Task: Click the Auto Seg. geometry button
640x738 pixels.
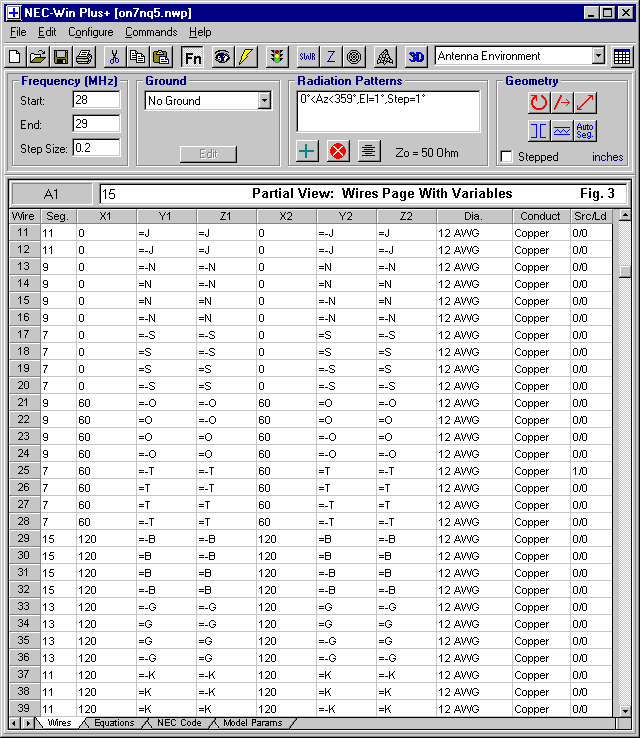Action: 586,130
